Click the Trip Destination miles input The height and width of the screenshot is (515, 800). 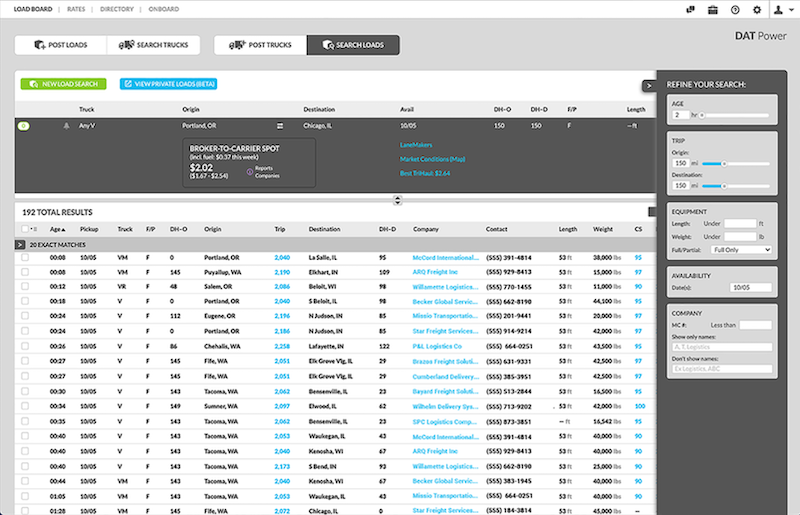(x=681, y=186)
